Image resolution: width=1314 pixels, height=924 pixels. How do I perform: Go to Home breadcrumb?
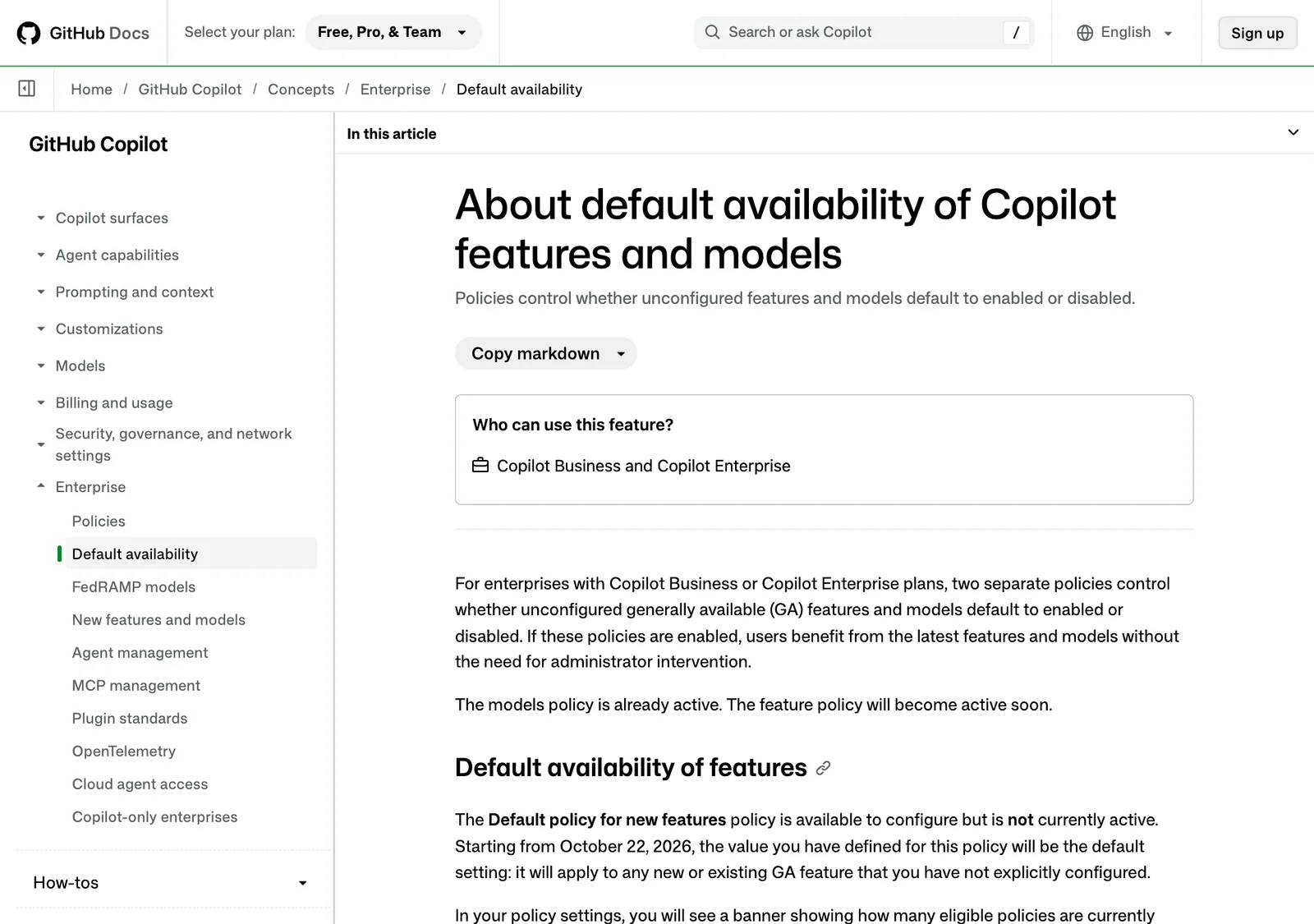(91, 90)
